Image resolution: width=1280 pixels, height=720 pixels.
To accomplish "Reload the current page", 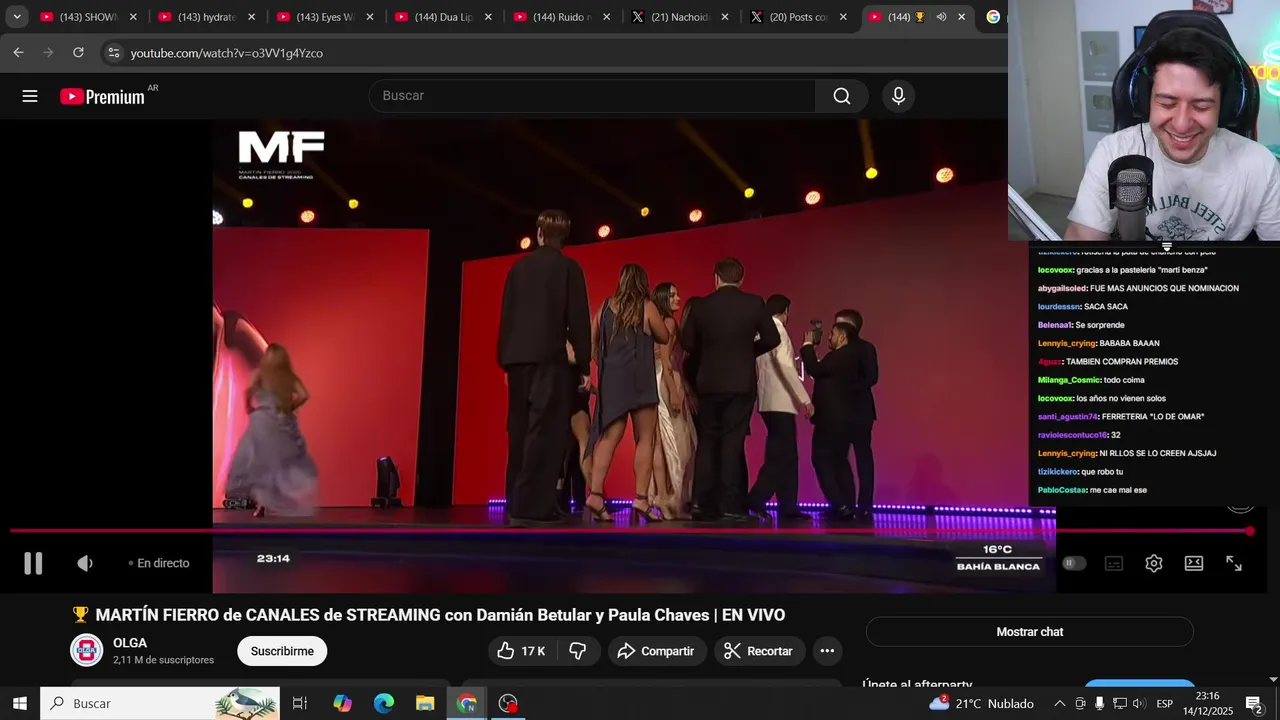I will pyautogui.click(x=78, y=53).
